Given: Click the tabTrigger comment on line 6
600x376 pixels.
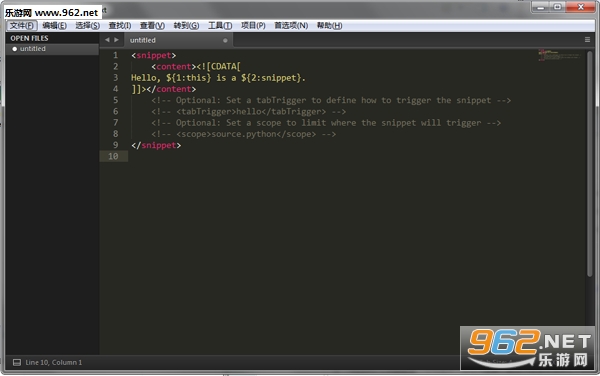Looking at the screenshot, I should pyautogui.click(x=248, y=111).
